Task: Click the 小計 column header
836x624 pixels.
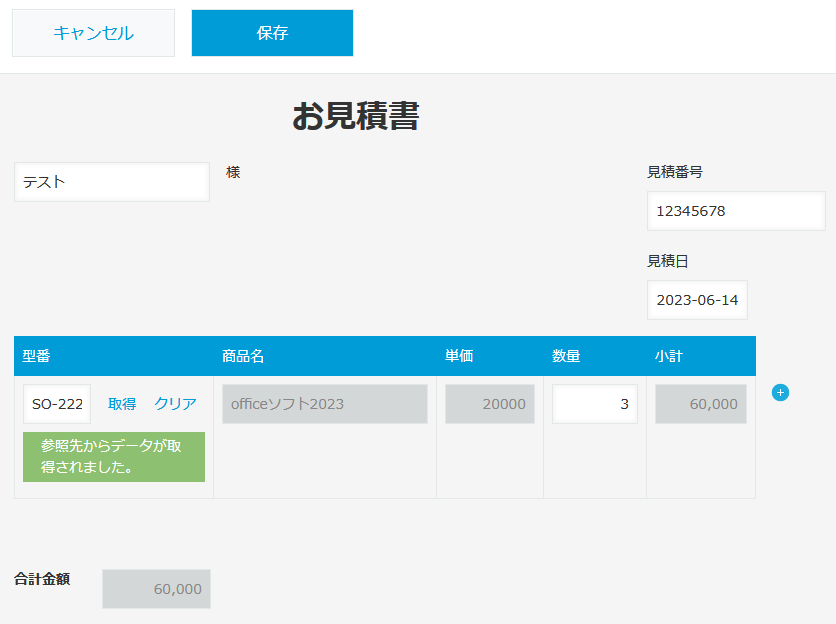Action: [x=669, y=356]
